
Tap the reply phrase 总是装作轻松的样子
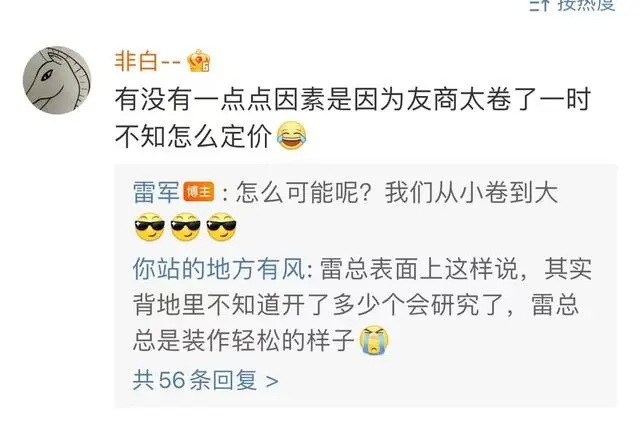[x=244, y=340]
